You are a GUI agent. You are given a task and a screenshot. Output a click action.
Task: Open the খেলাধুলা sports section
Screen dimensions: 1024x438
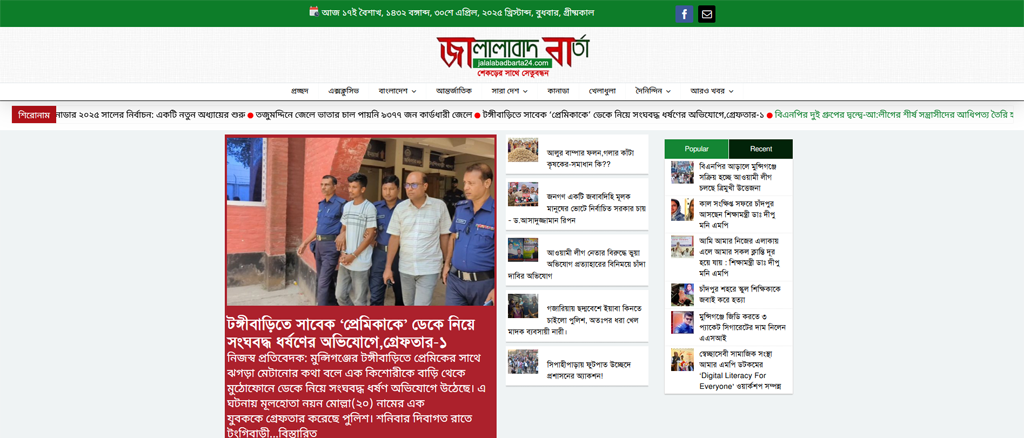click(602, 91)
